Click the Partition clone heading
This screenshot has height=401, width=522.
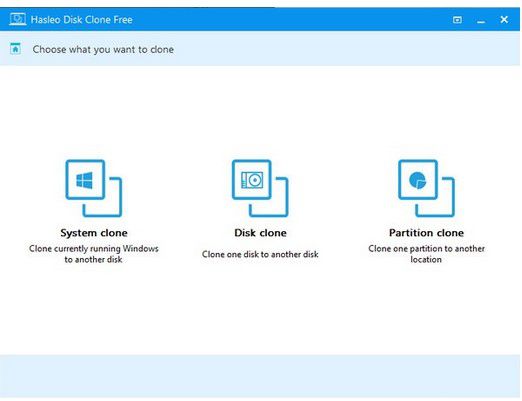(x=426, y=233)
